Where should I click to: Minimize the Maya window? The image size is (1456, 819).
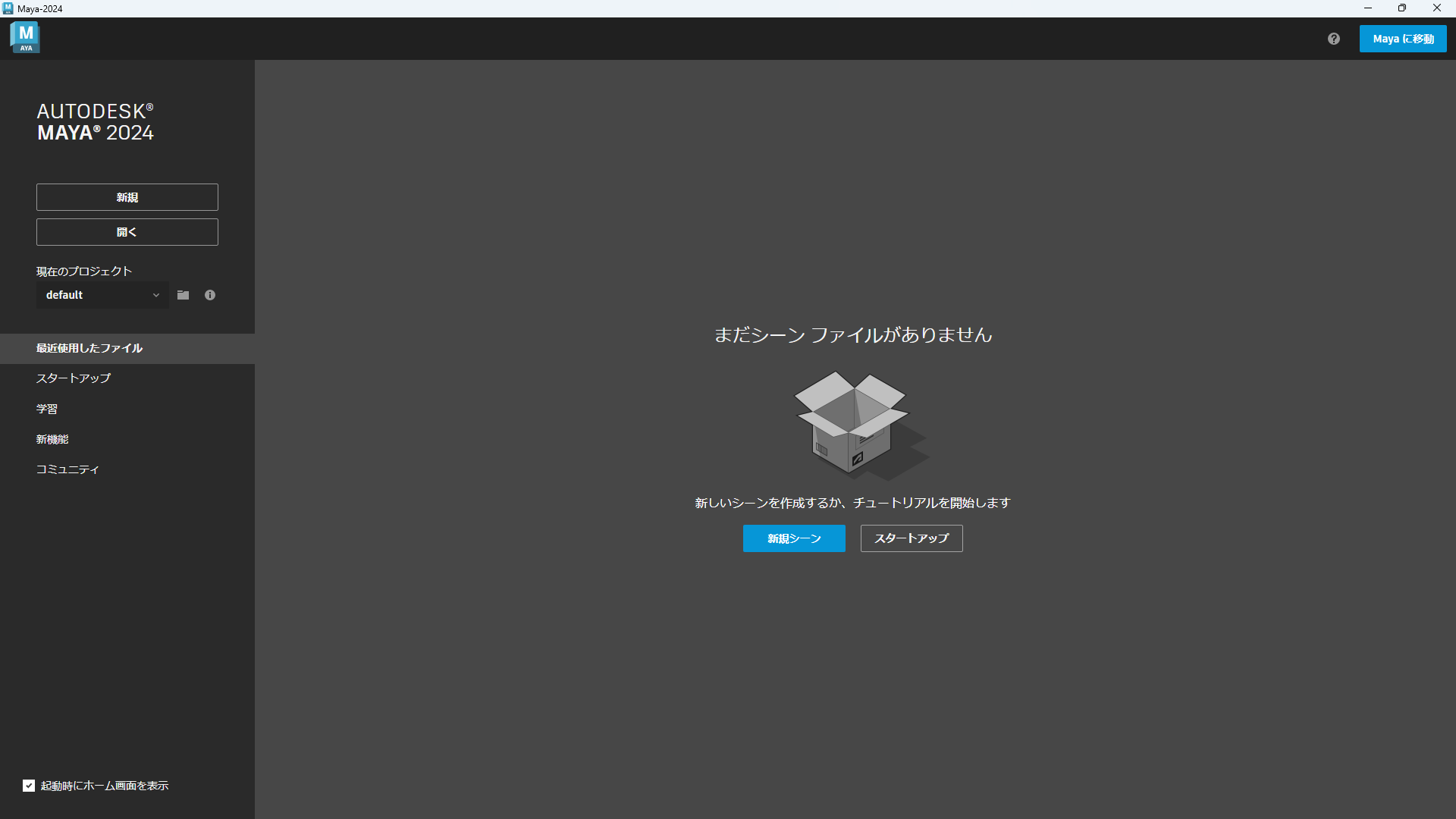[1368, 8]
